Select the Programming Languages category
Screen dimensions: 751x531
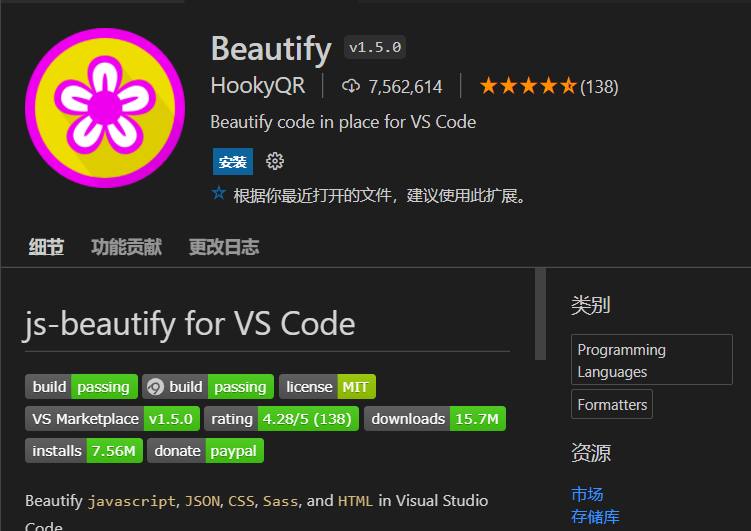click(x=652, y=360)
